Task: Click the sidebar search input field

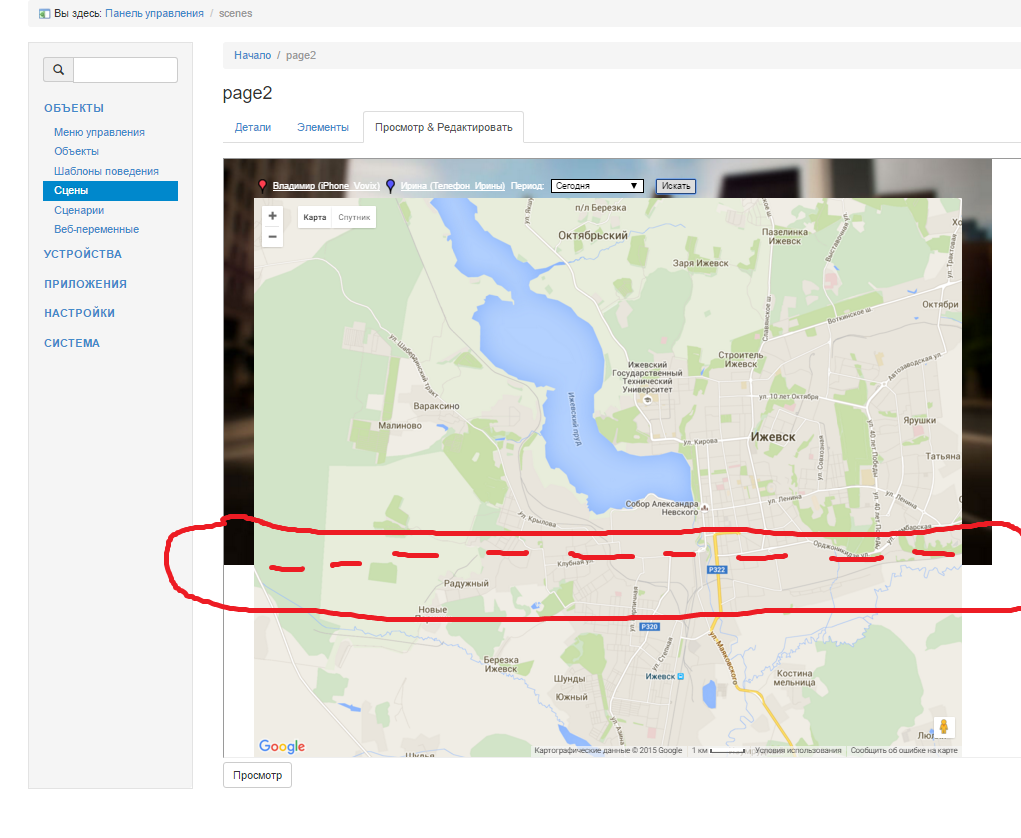Action: click(125, 70)
